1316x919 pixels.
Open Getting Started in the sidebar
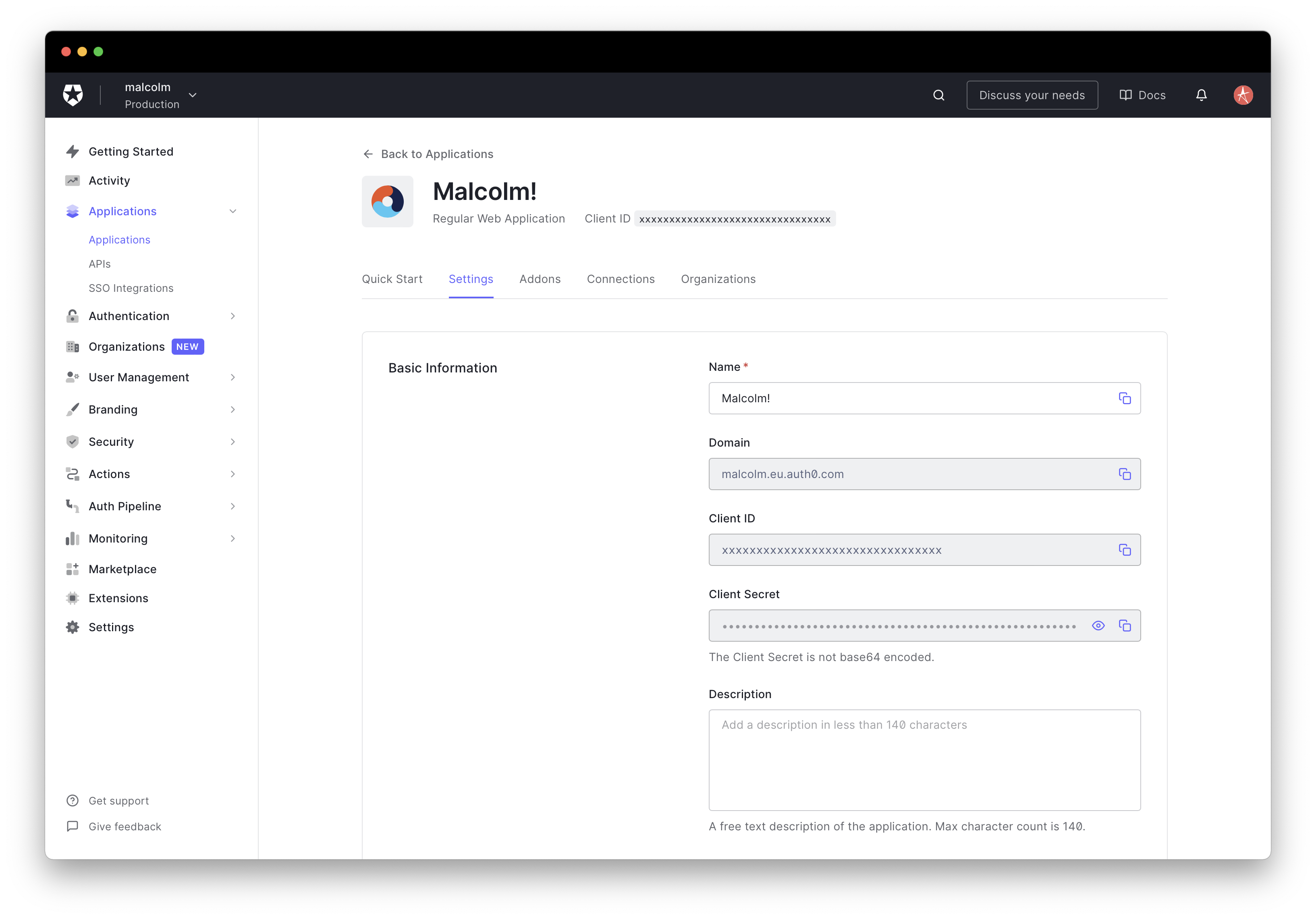tap(131, 151)
